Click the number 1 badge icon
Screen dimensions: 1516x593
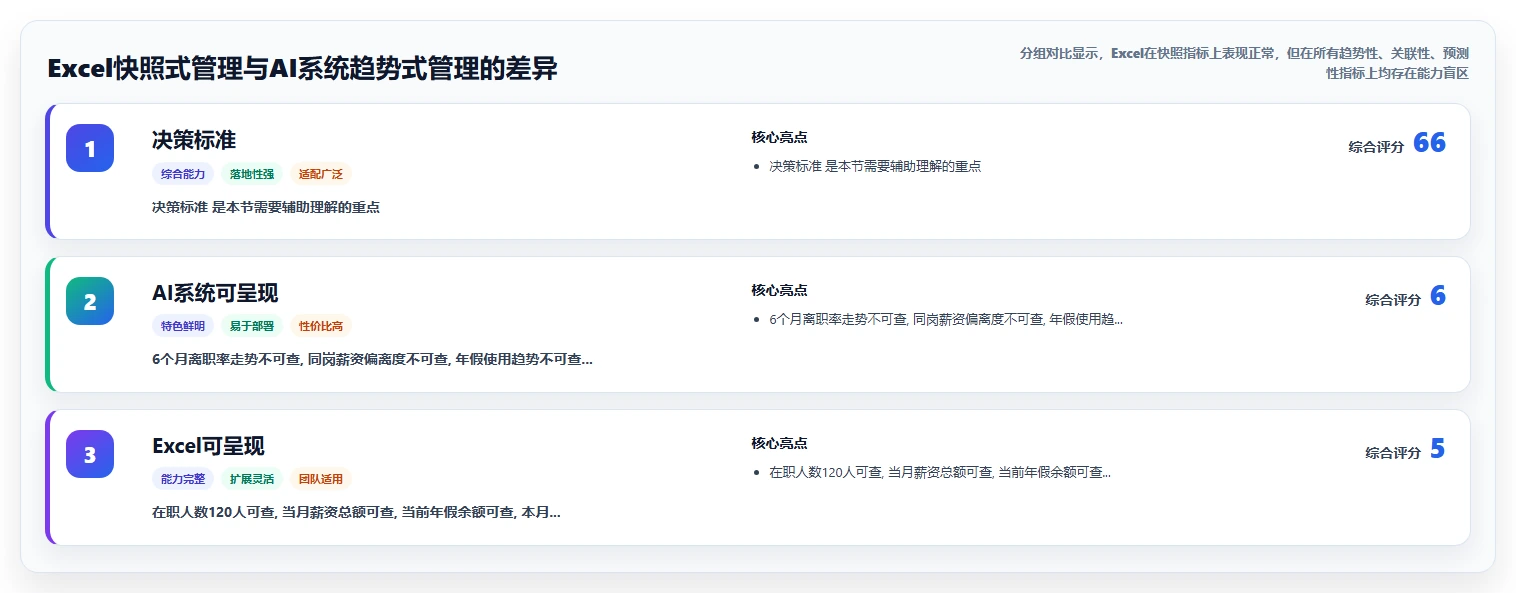coord(90,148)
